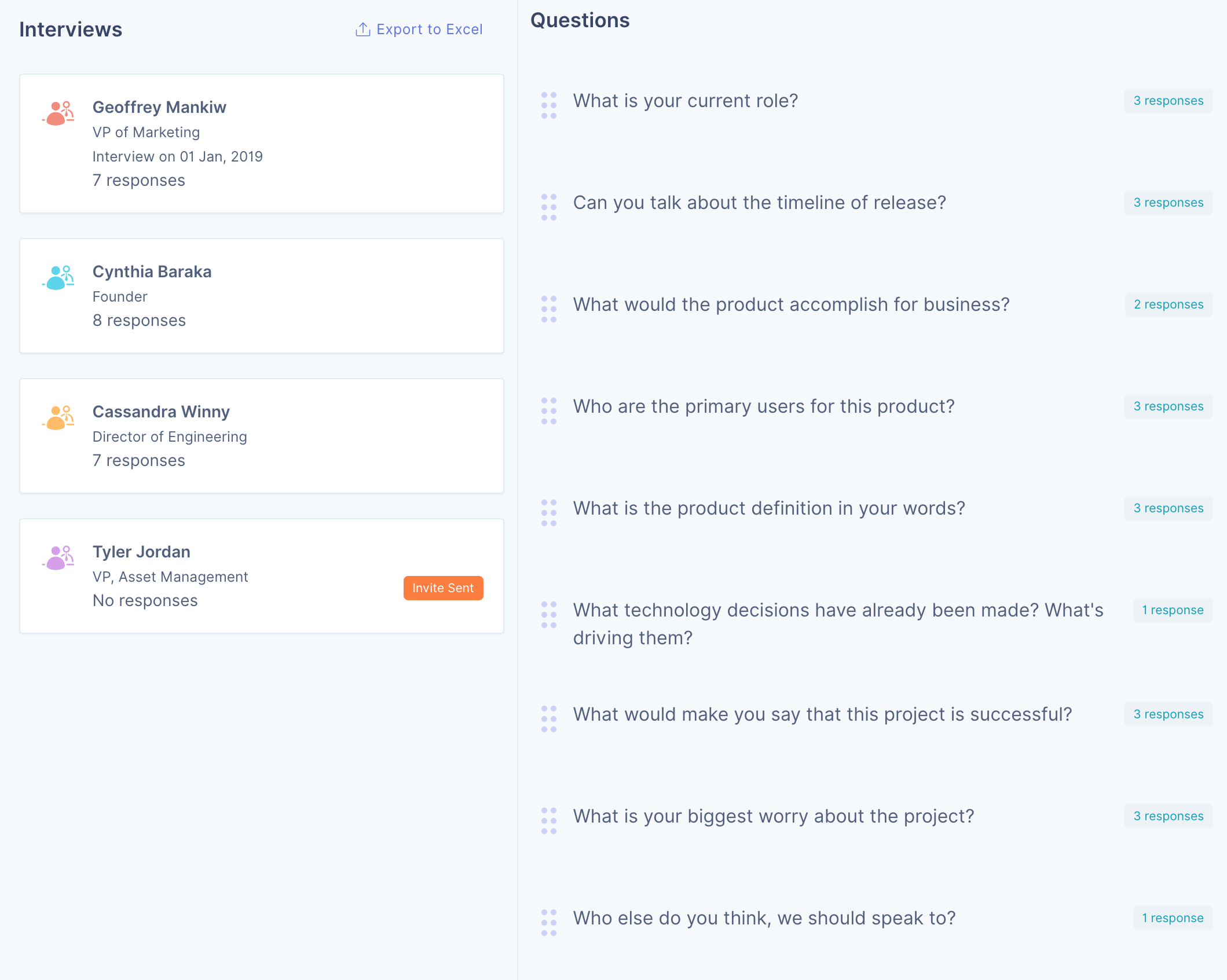Screen dimensions: 1227x980
Task: Click drag handle beside timeline of release question
Action: (x=548, y=207)
